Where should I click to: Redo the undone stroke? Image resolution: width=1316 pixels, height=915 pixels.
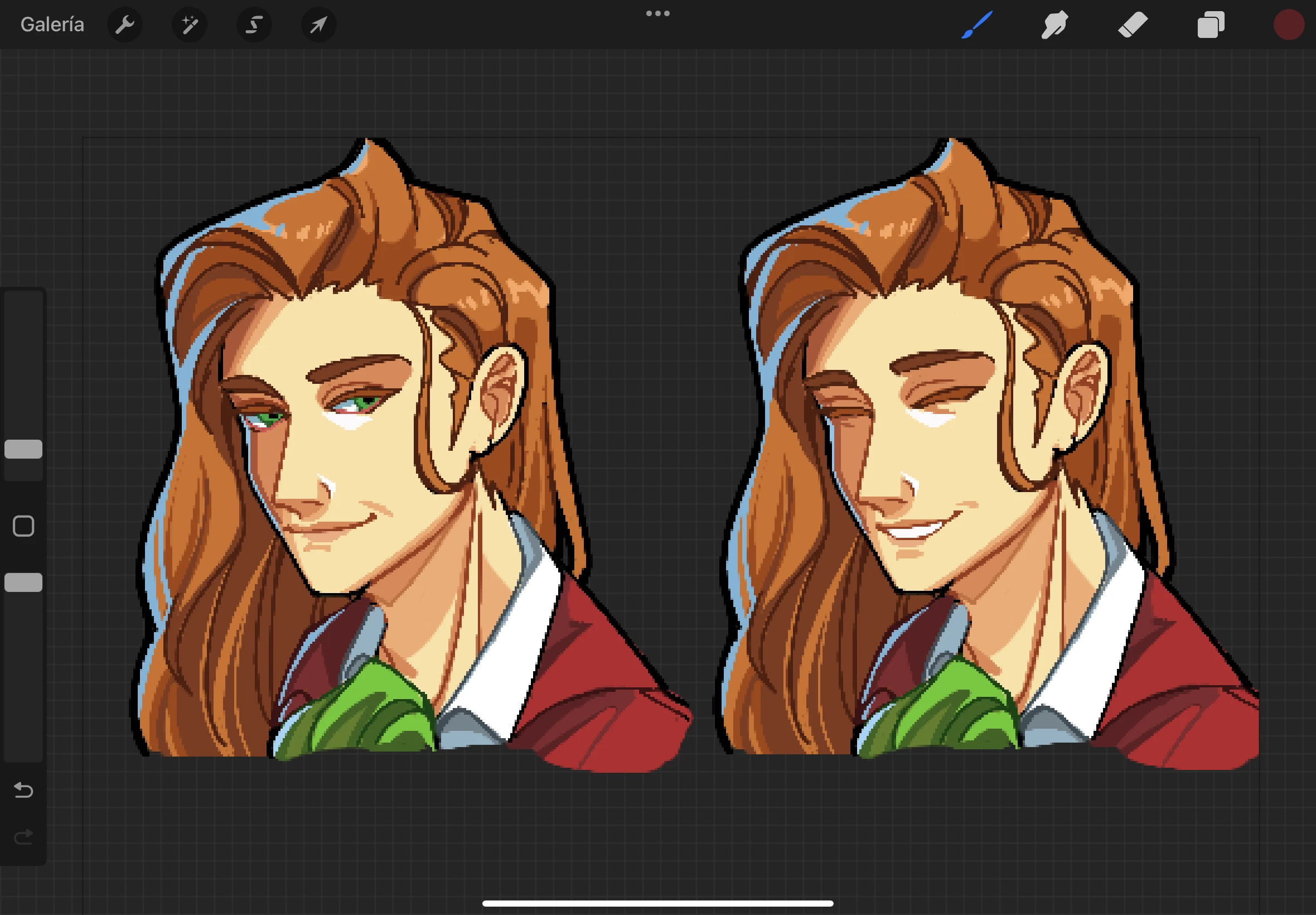pos(23,837)
